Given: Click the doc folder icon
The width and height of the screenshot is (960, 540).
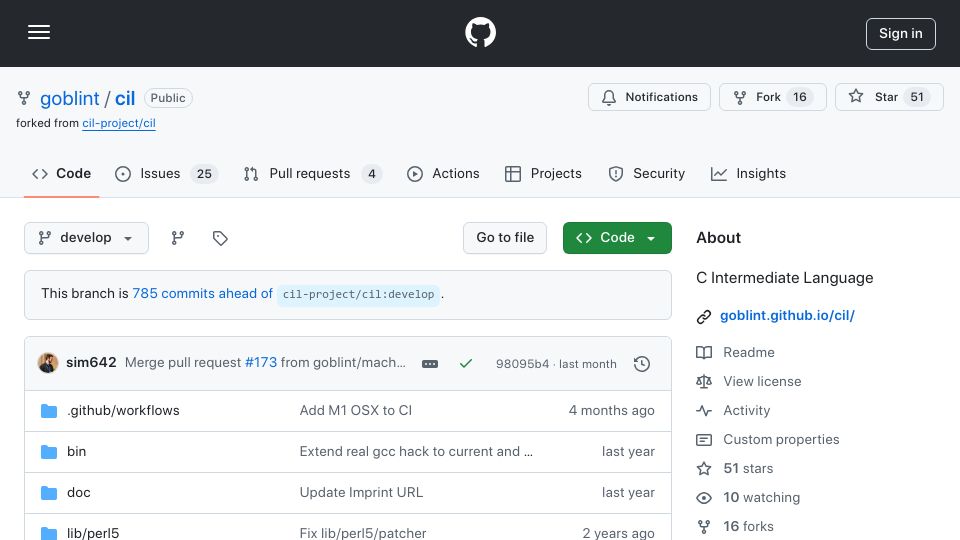Looking at the screenshot, I should pyautogui.click(x=49, y=493).
